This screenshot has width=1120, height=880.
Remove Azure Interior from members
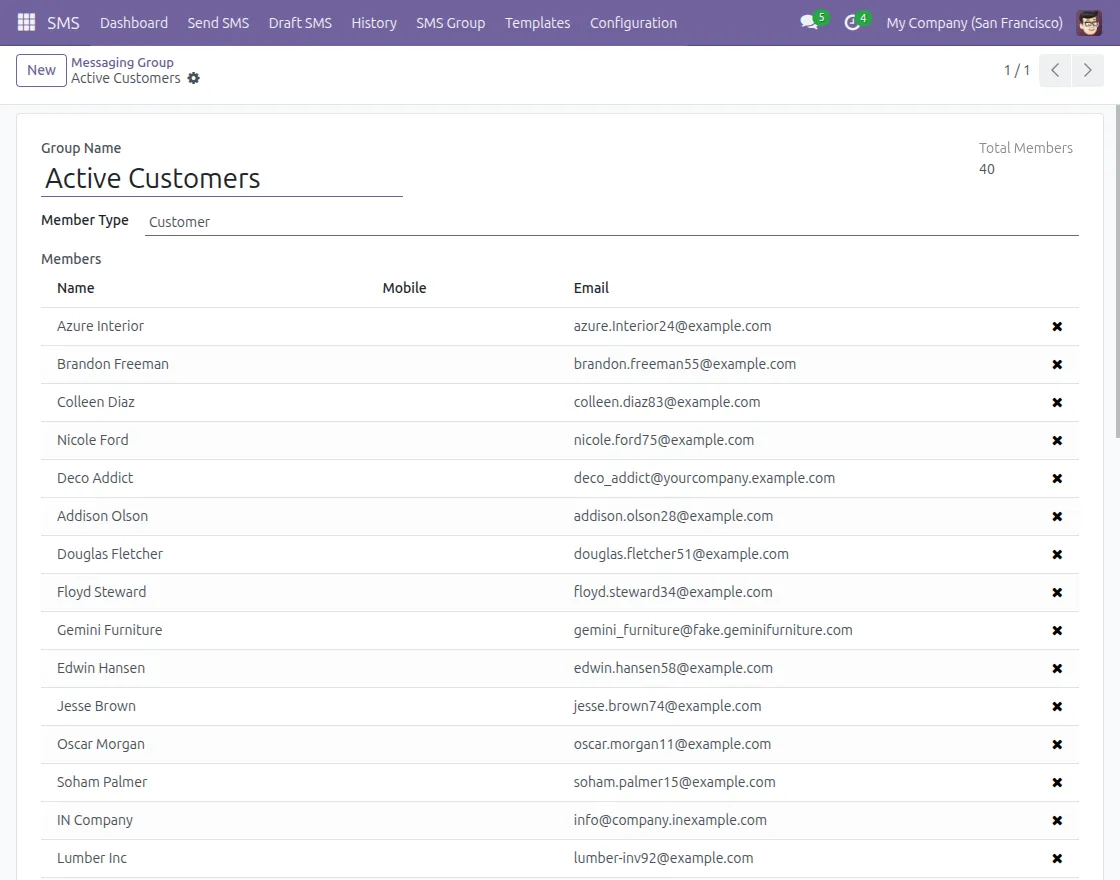tap(1057, 326)
